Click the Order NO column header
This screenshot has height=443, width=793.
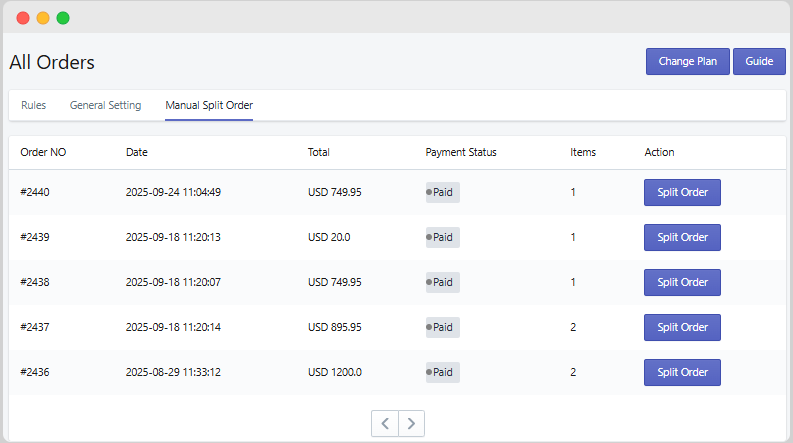coord(43,152)
